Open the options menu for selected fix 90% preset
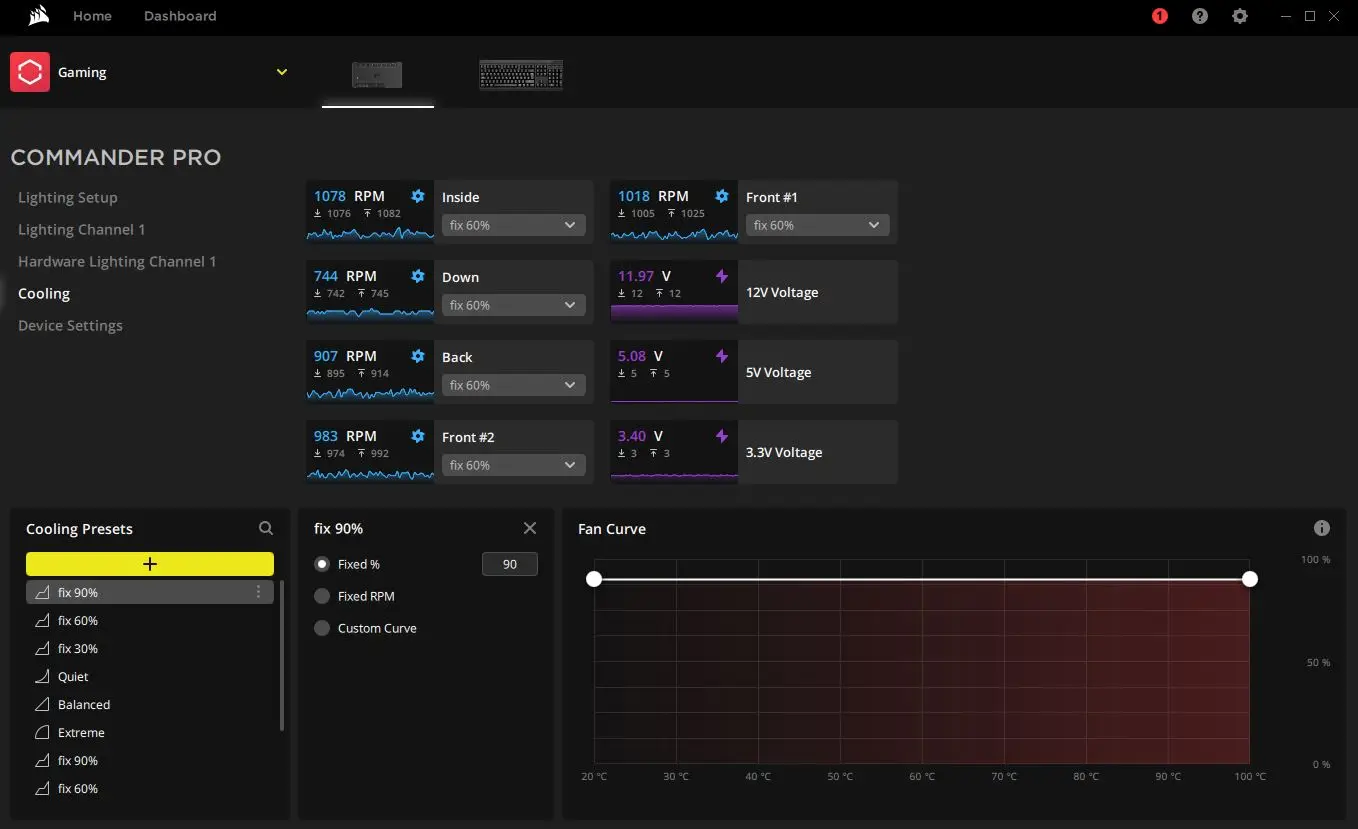The width and height of the screenshot is (1358, 829). pyautogui.click(x=258, y=592)
